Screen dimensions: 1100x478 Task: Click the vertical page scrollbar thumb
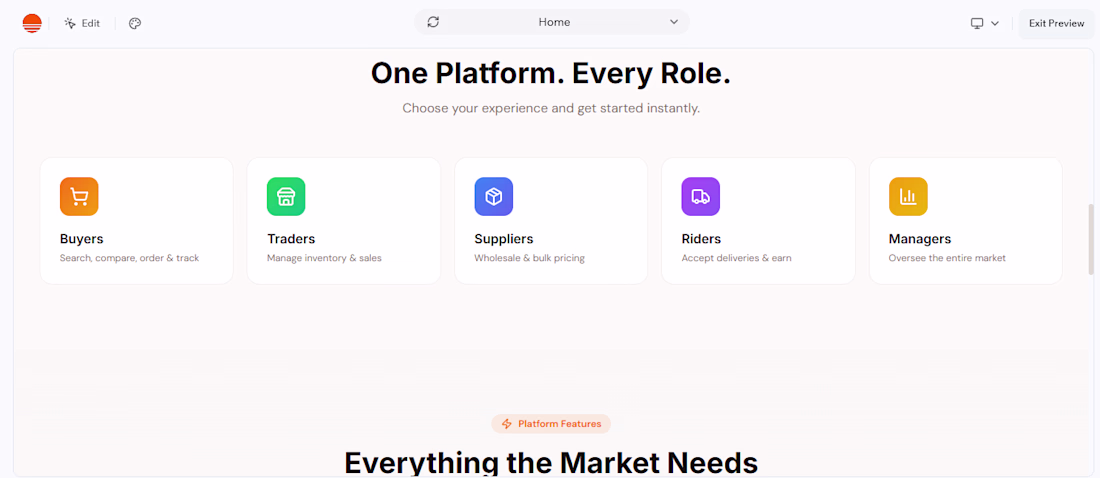pyautogui.click(x=1091, y=239)
